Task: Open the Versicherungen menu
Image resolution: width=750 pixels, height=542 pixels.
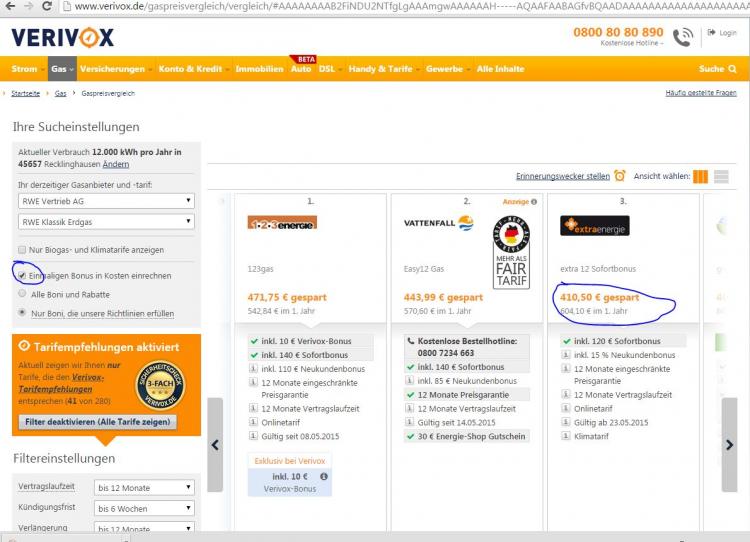Action: (116, 69)
